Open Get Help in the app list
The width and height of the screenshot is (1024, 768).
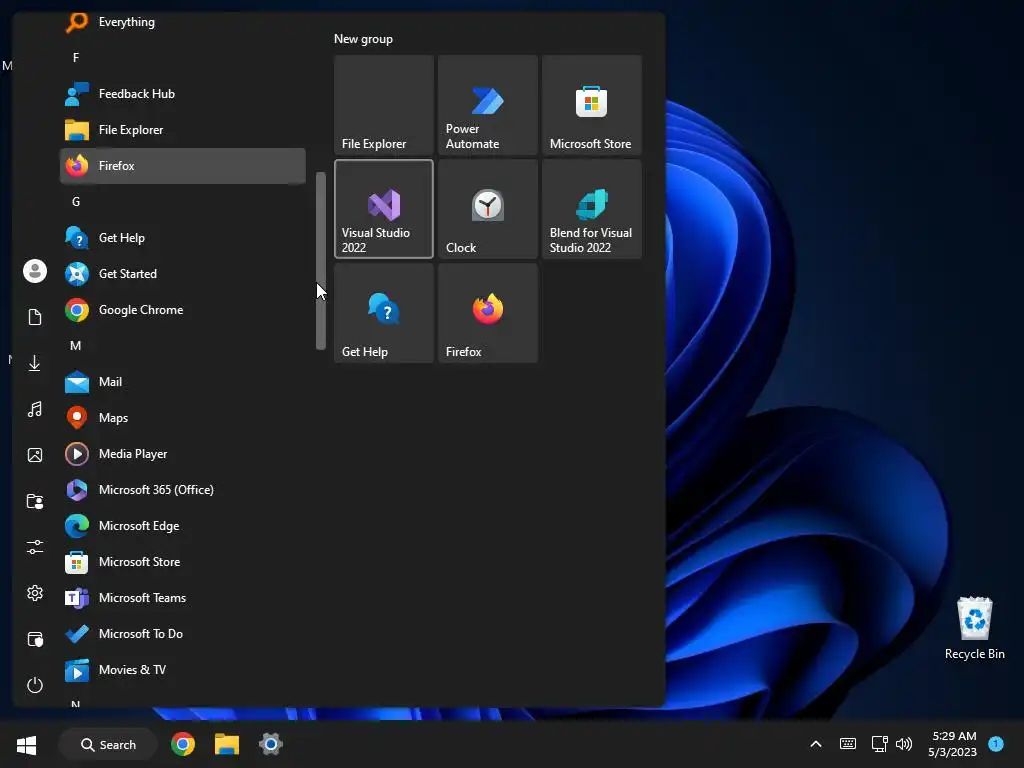(x=183, y=238)
